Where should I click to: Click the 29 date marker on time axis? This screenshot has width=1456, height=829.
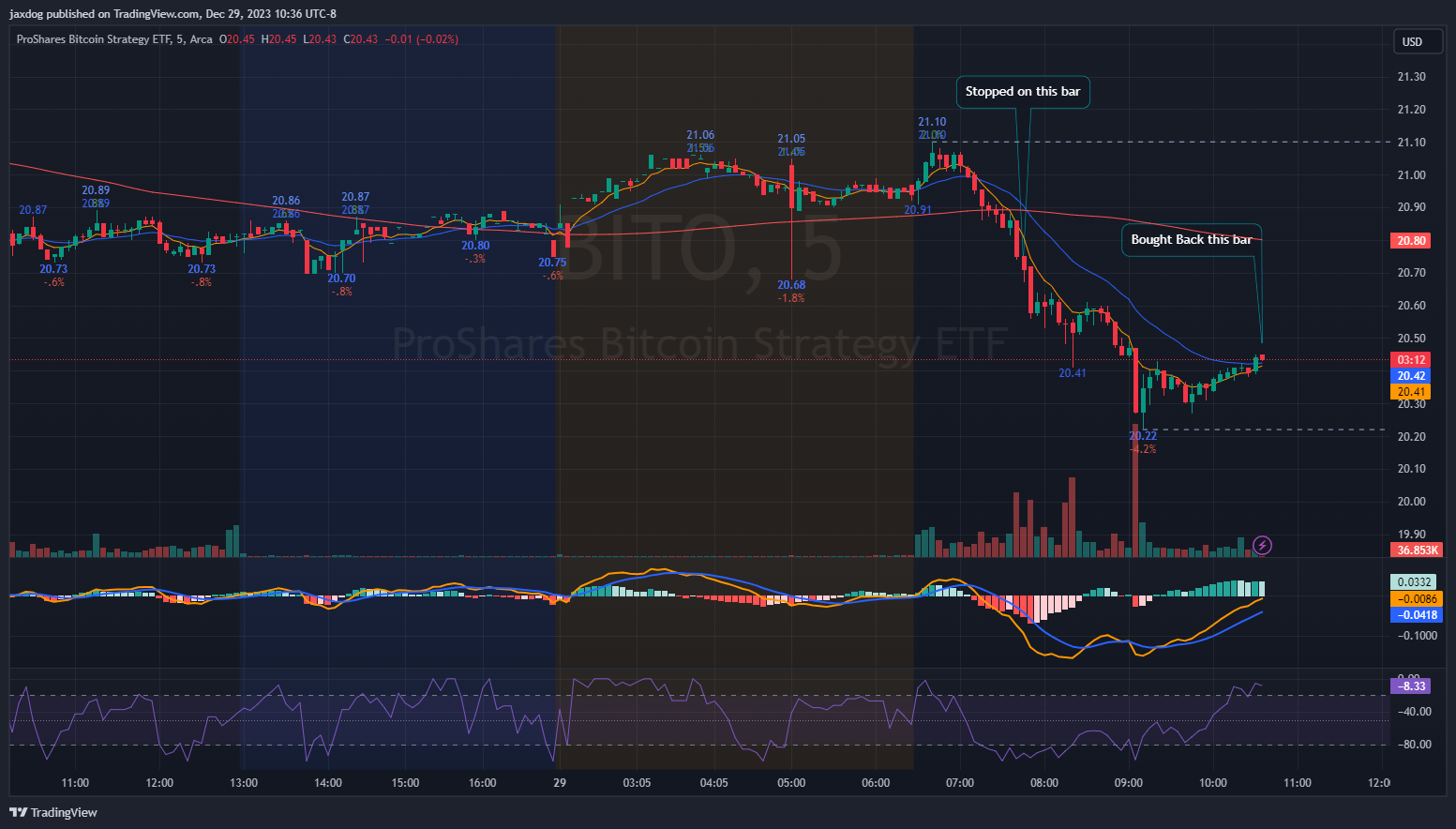[560, 783]
